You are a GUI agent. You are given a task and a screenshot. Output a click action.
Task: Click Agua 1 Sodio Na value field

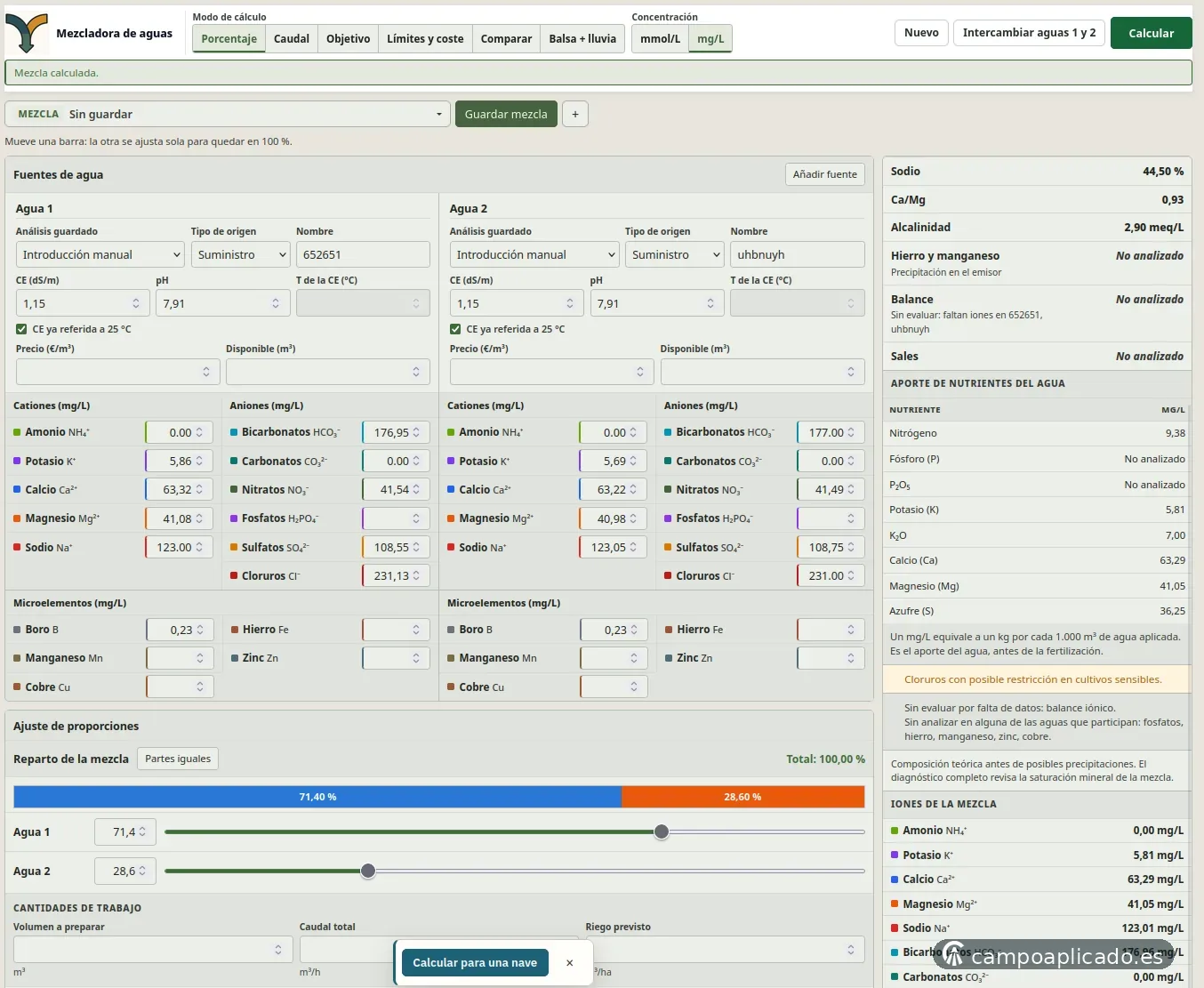coord(179,547)
